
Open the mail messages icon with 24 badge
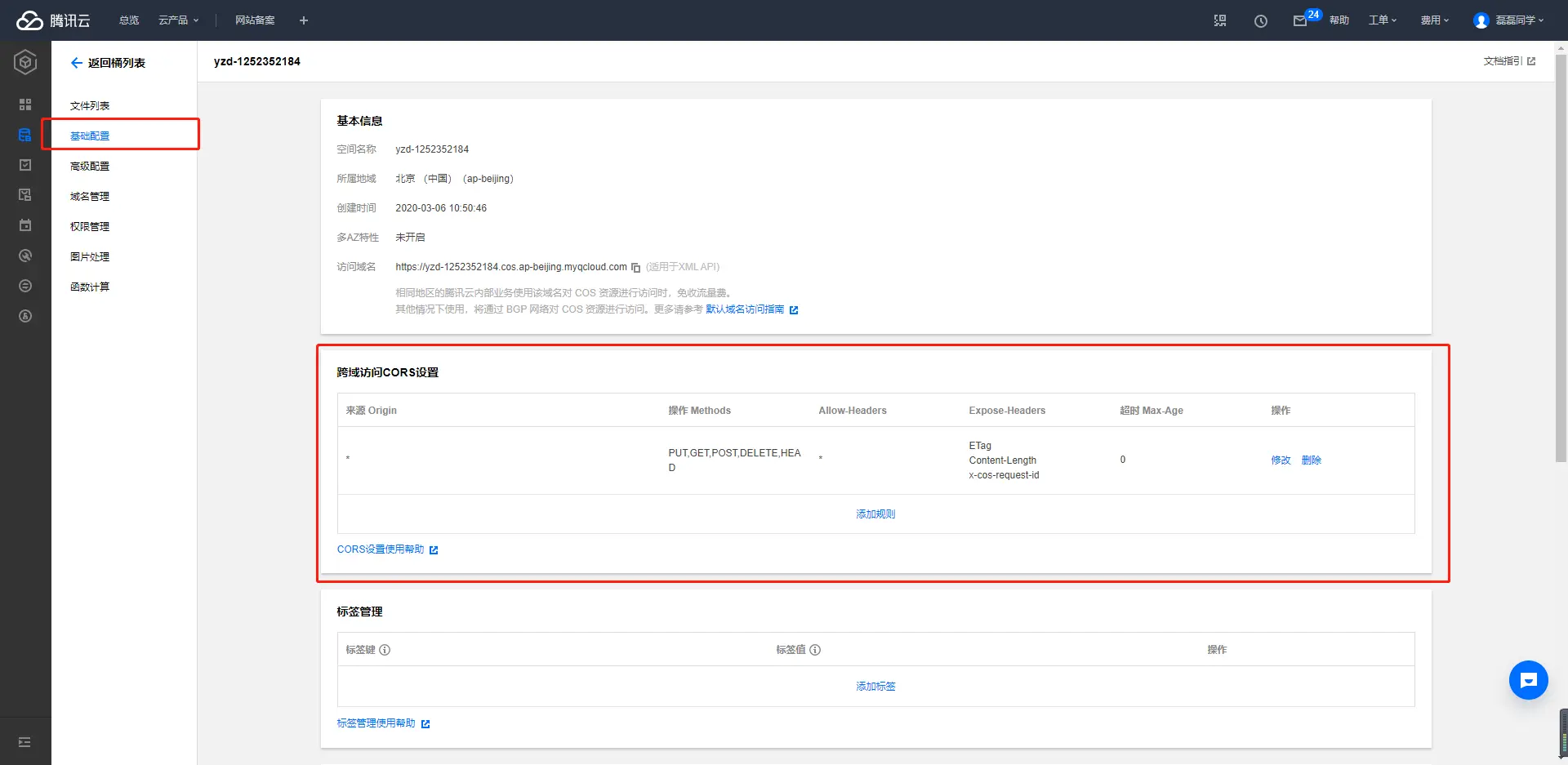click(1300, 21)
